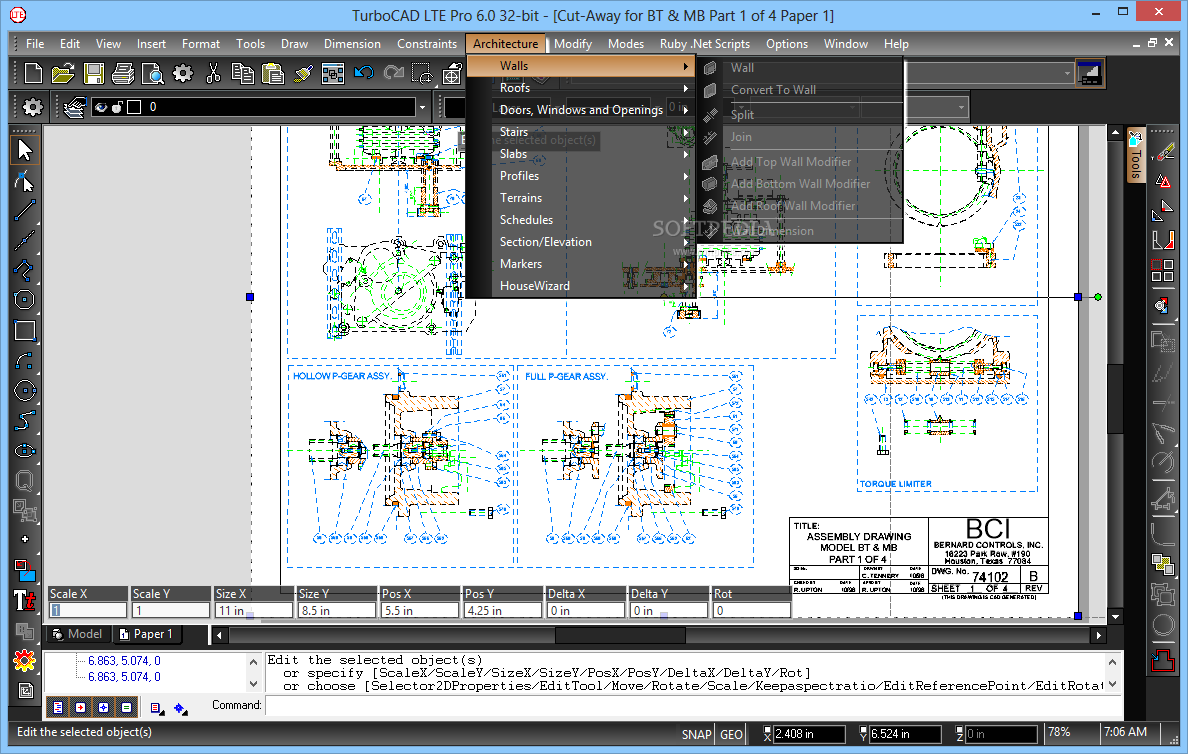The width and height of the screenshot is (1188, 754).
Task: Switch to the Model tab
Action: (77, 634)
